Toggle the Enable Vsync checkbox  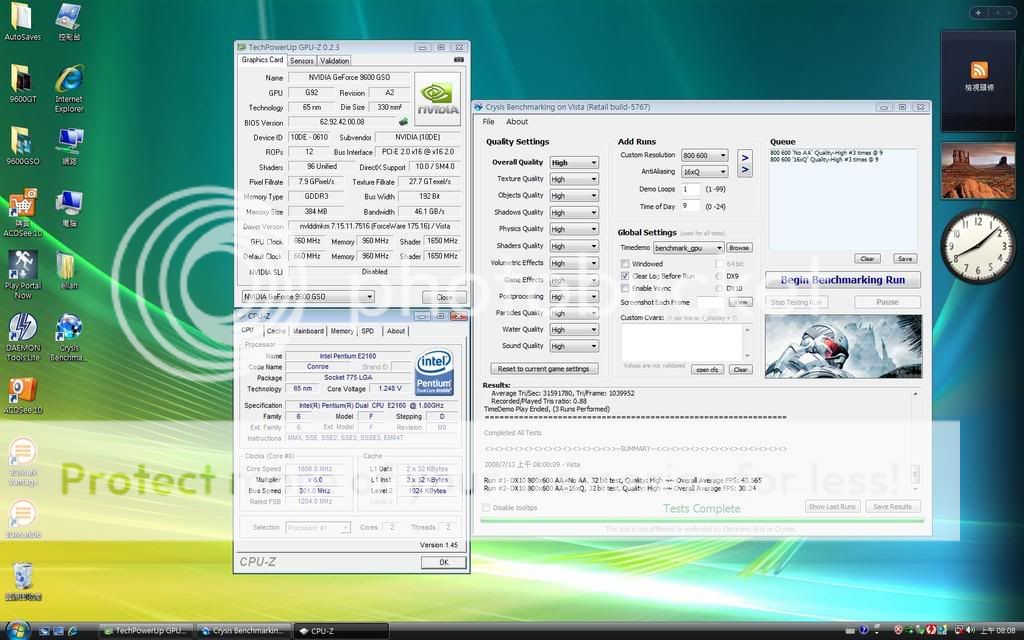[625, 288]
